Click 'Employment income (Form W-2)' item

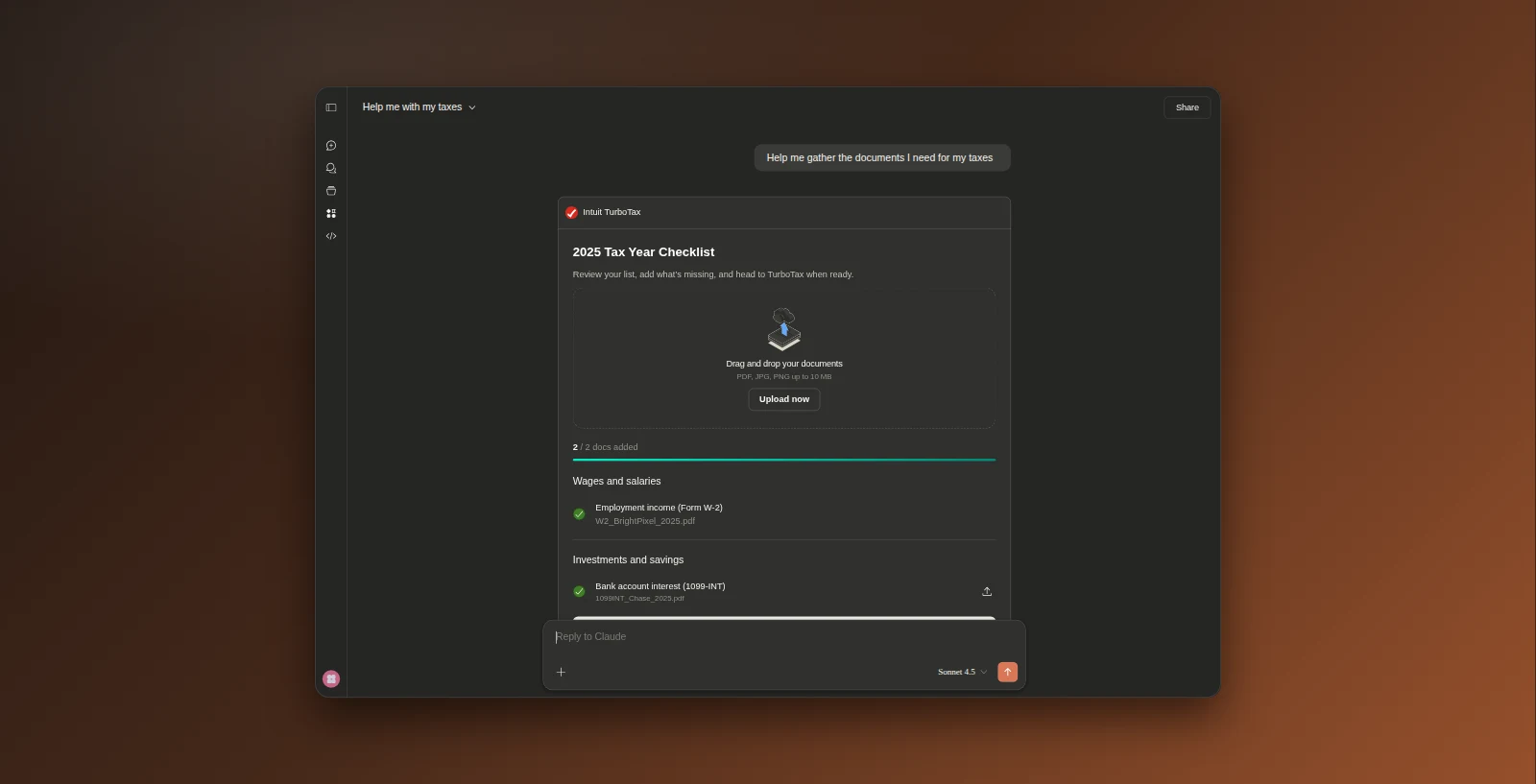coord(659,508)
